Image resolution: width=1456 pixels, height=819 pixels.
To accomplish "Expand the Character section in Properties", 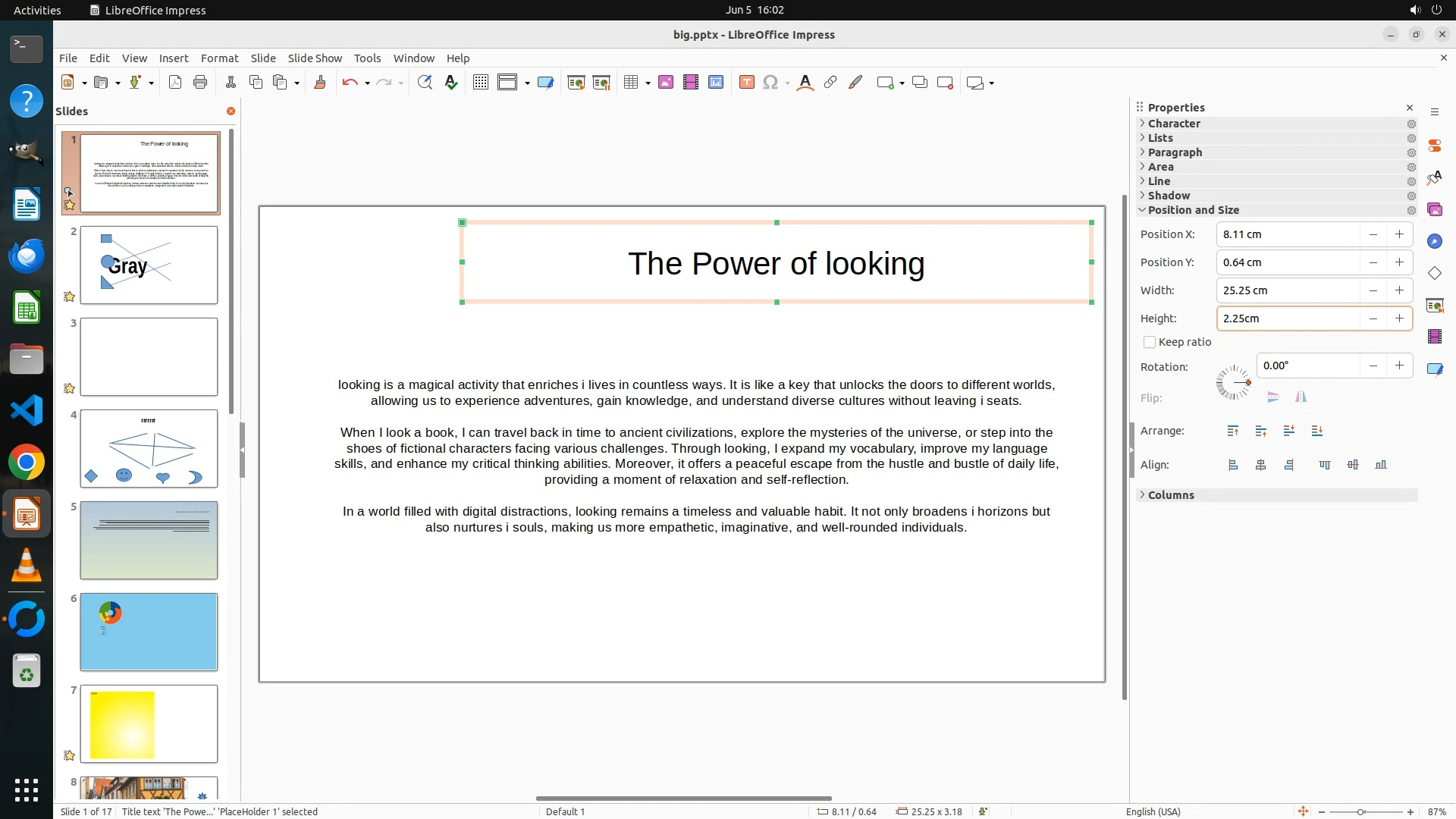I will click(1174, 124).
